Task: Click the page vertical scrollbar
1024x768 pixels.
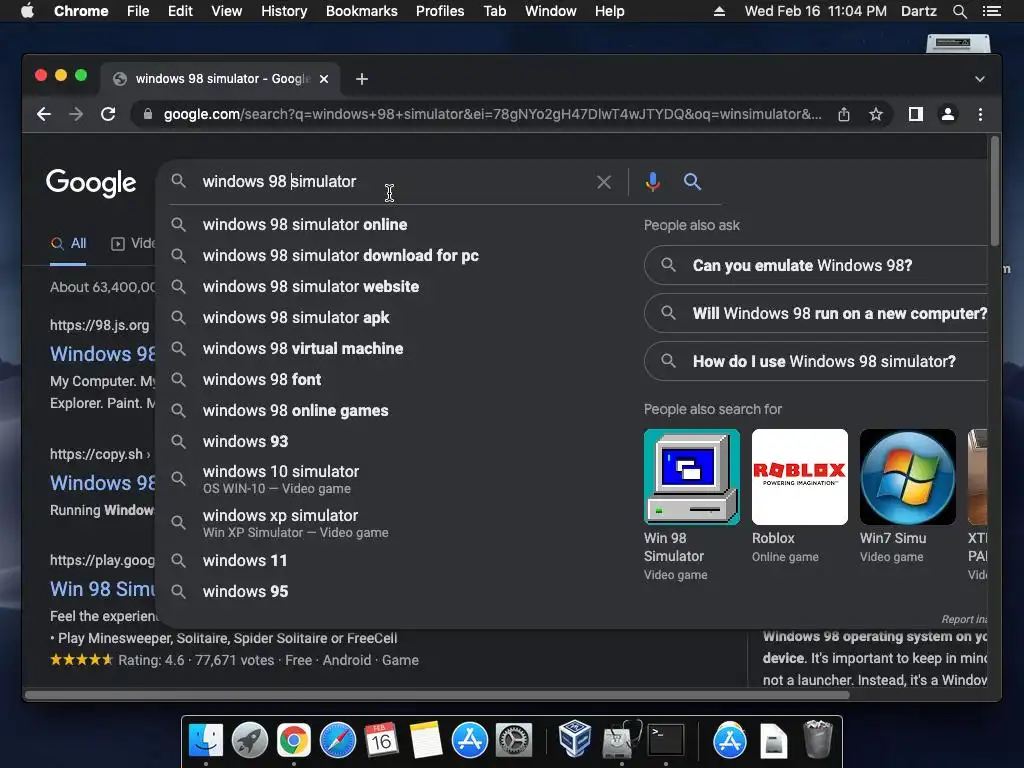Action: (995, 191)
